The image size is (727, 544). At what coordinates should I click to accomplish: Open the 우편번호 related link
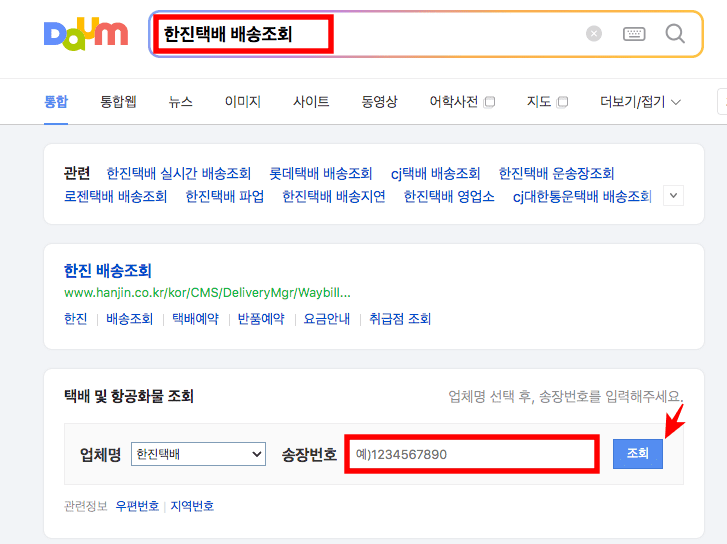pos(137,506)
